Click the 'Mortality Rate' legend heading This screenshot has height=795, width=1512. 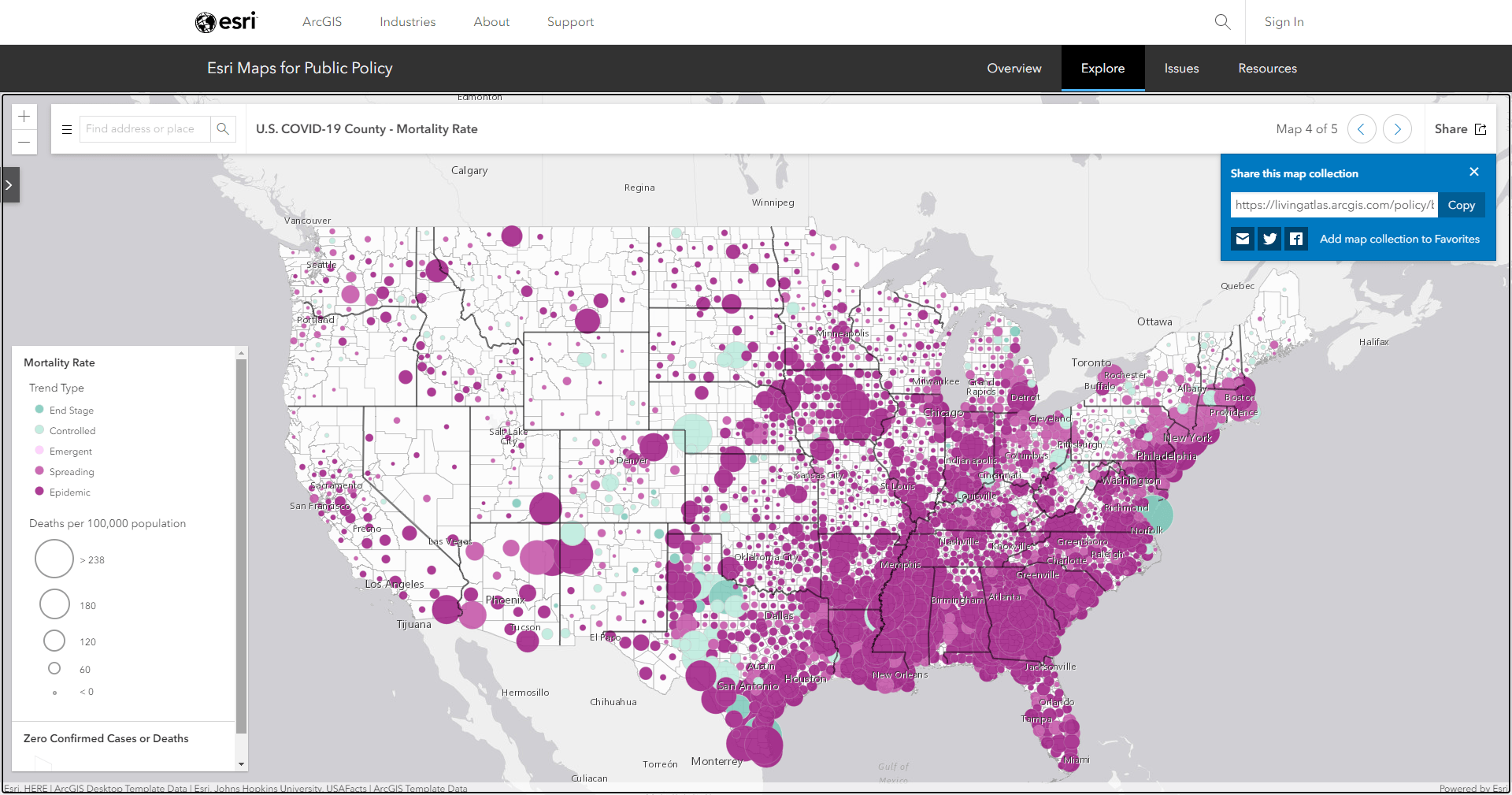(59, 362)
